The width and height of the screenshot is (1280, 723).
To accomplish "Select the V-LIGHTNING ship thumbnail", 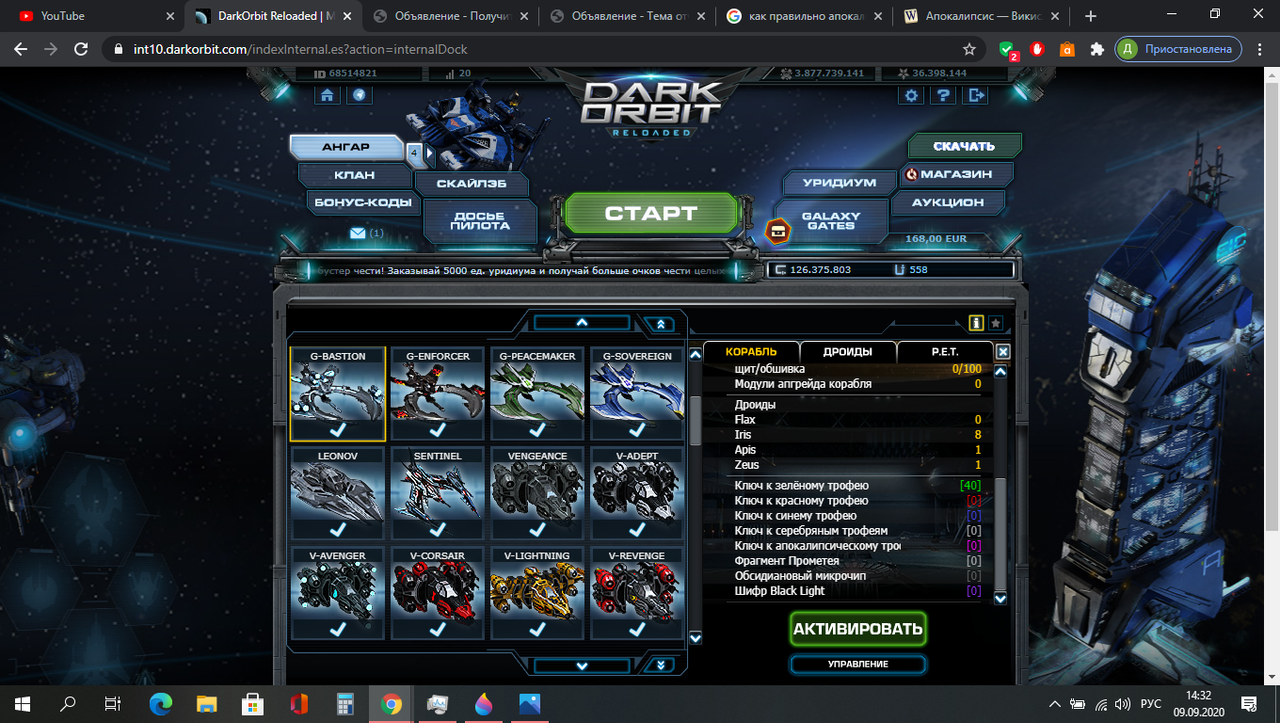I will (x=537, y=592).
